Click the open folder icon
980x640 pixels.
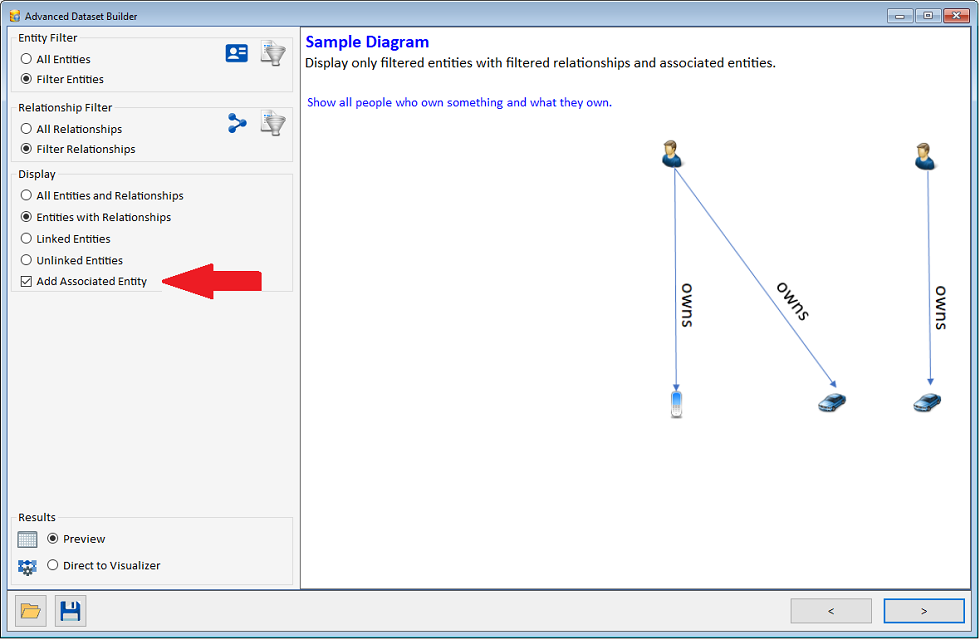pos(31,611)
